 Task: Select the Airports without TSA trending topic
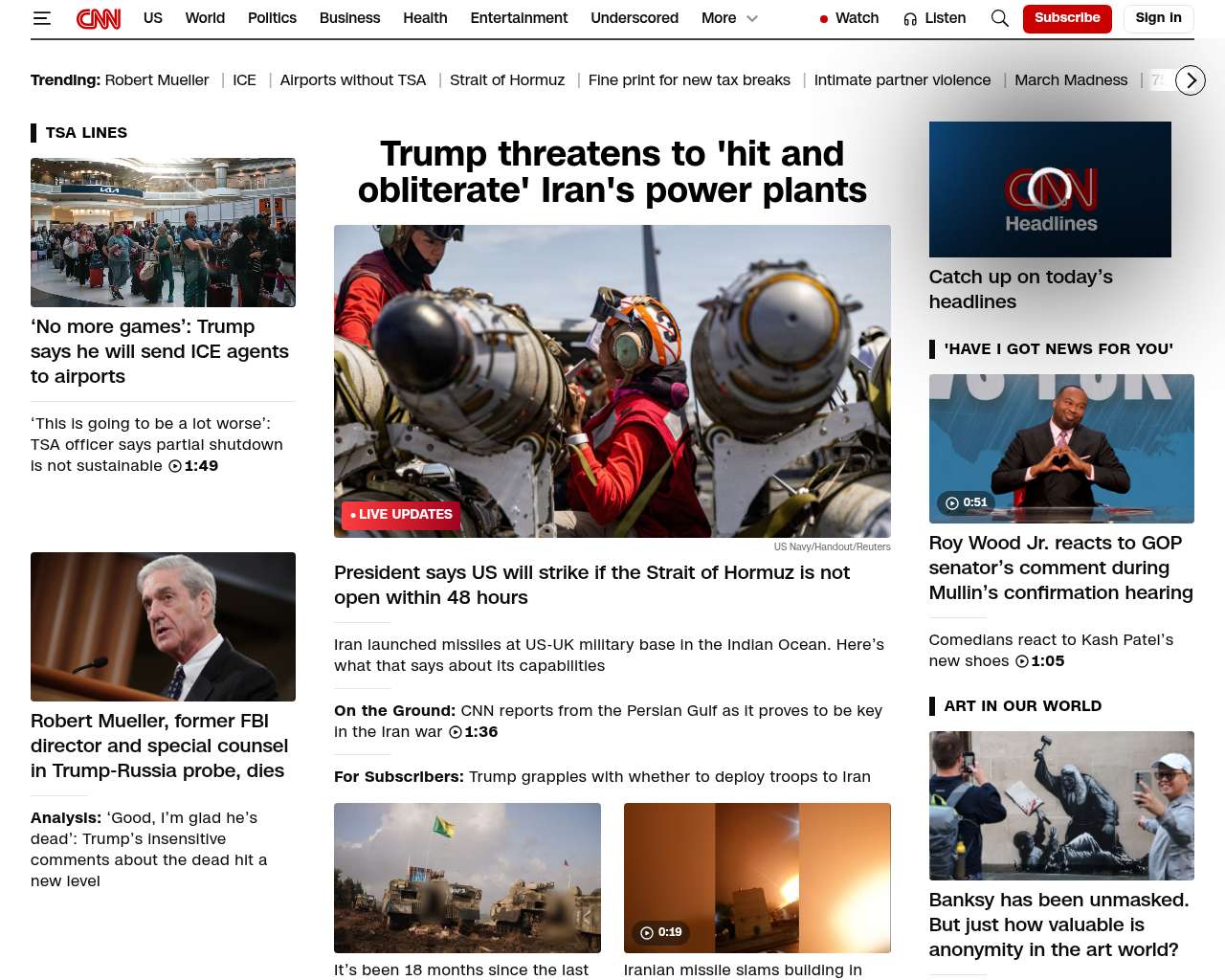(353, 80)
